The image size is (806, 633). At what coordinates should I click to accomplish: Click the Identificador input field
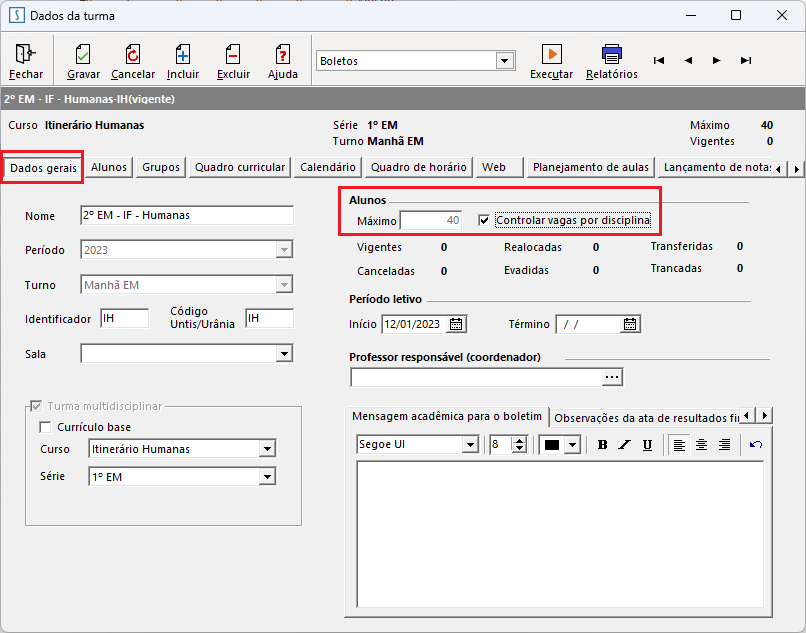[x=125, y=319]
